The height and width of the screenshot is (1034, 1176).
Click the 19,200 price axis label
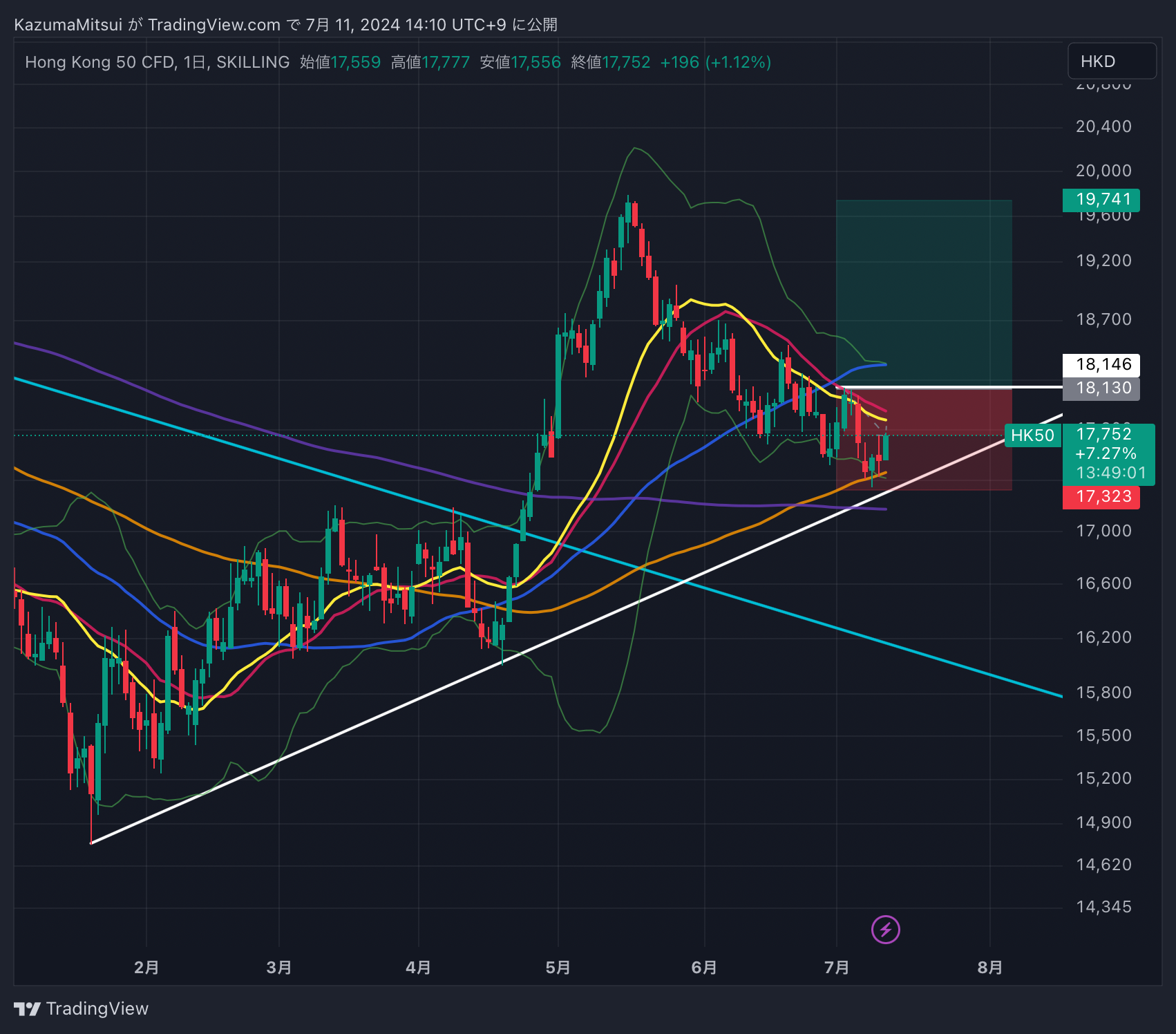pos(1103,261)
